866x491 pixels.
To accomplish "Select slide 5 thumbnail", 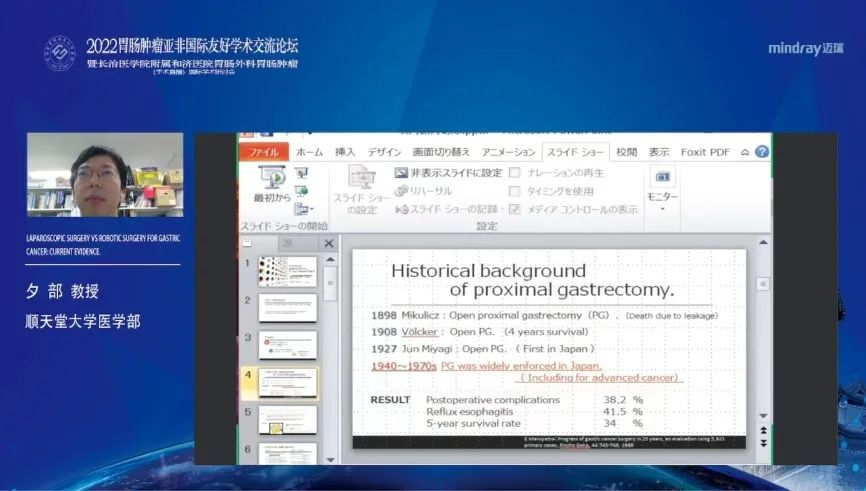I will tap(287, 419).
